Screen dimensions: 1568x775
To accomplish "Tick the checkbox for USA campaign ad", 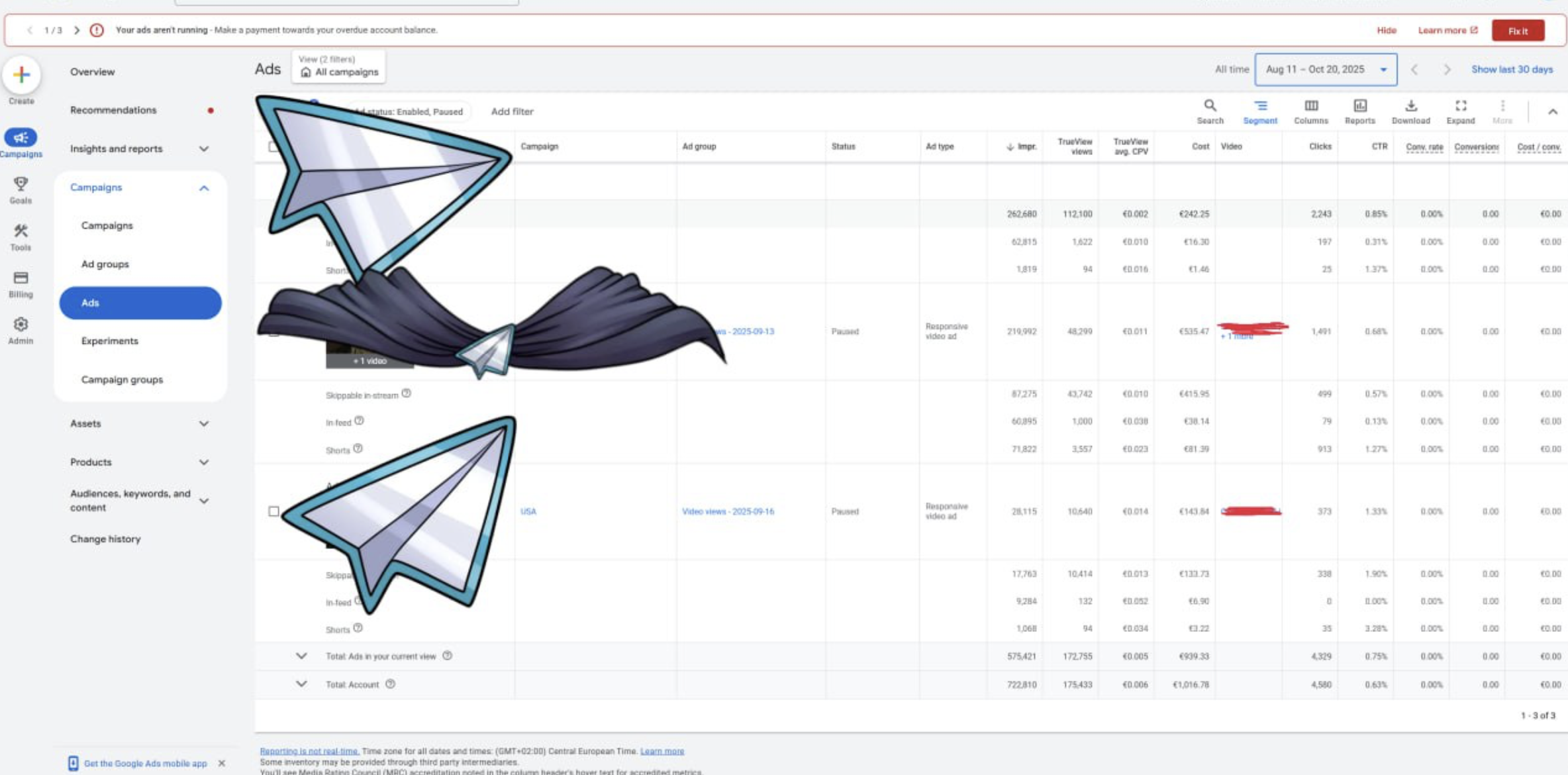I will 273,511.
